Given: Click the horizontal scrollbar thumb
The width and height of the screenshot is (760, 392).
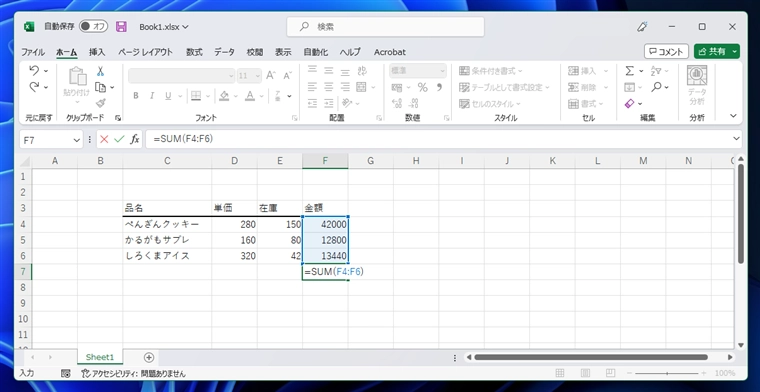Looking at the screenshot, I should coord(591,357).
